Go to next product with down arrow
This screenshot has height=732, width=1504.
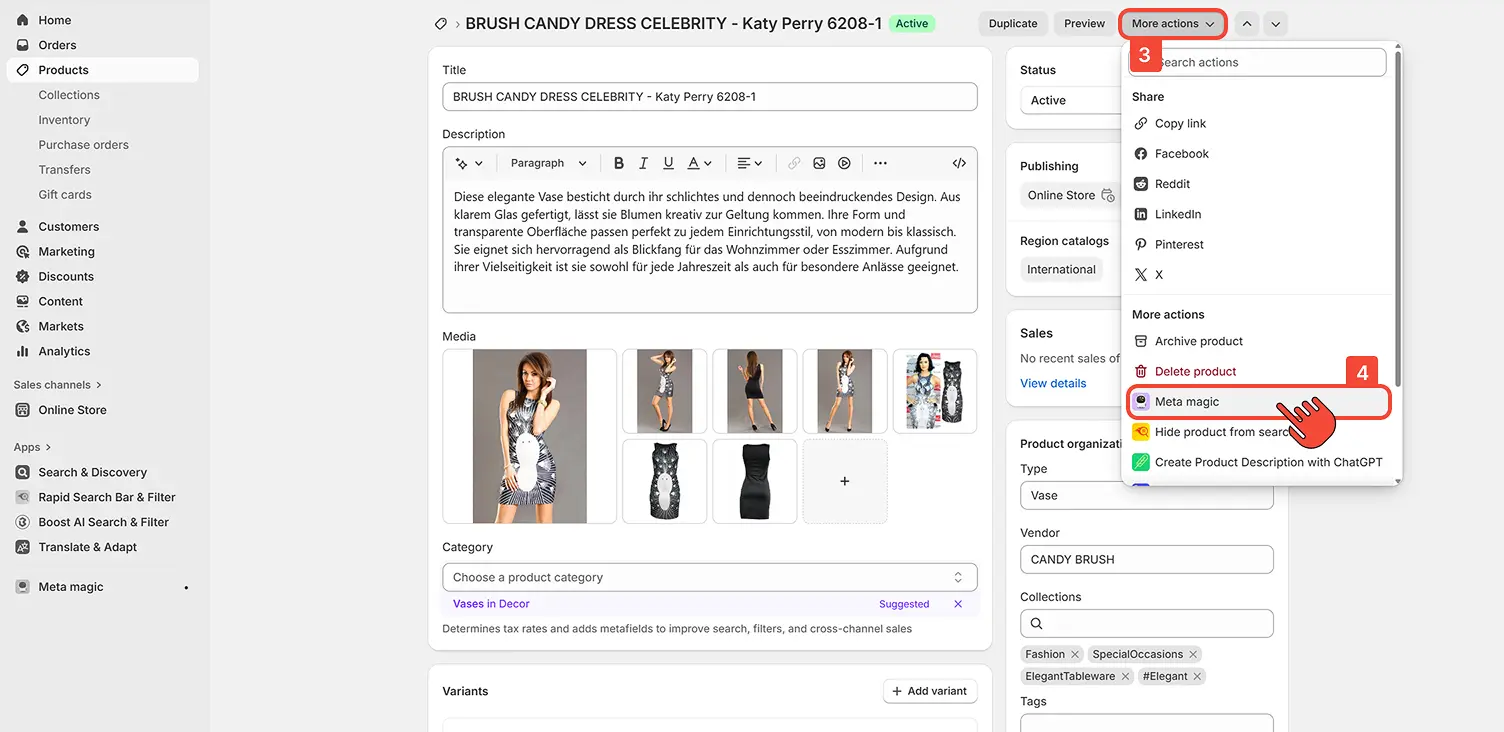(x=1275, y=24)
